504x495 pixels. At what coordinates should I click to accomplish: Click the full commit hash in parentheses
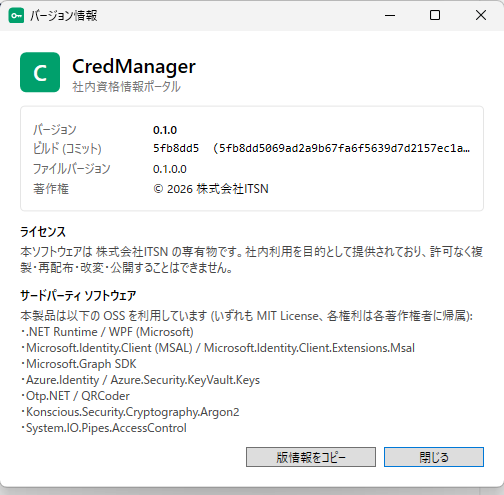click(342, 148)
